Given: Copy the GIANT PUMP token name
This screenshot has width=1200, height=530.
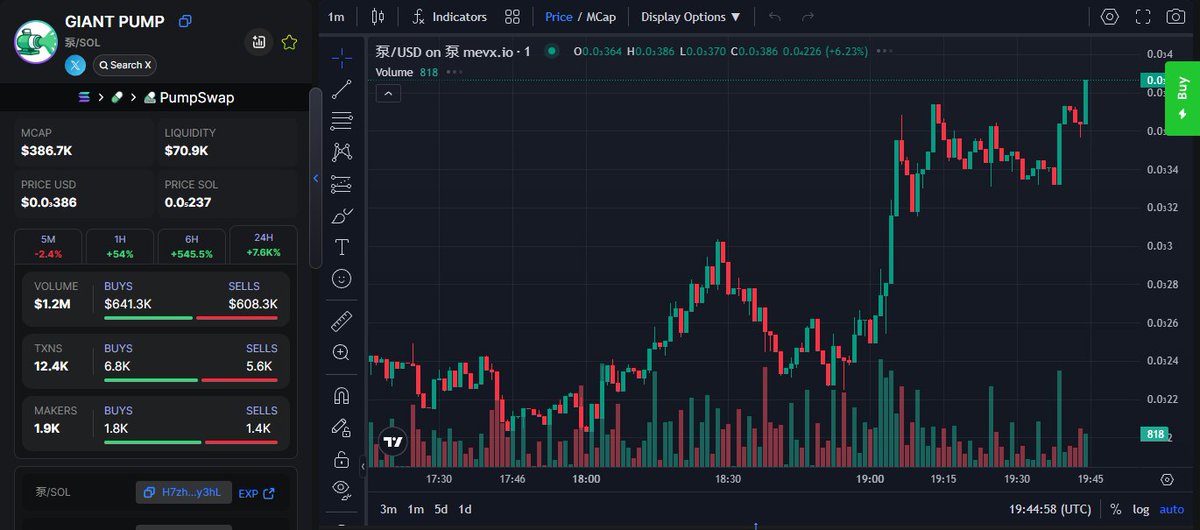Looking at the screenshot, I should 185,21.
